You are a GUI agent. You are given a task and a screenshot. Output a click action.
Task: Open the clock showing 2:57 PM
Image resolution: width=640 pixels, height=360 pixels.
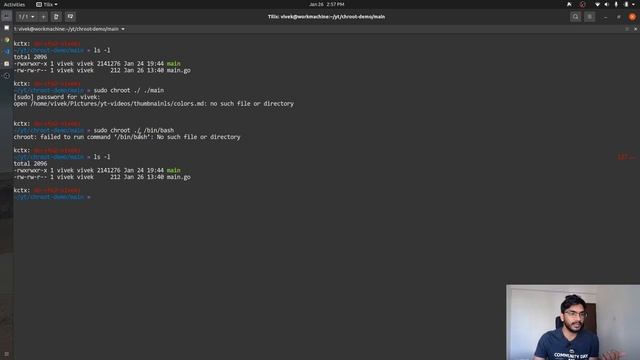[327, 4]
